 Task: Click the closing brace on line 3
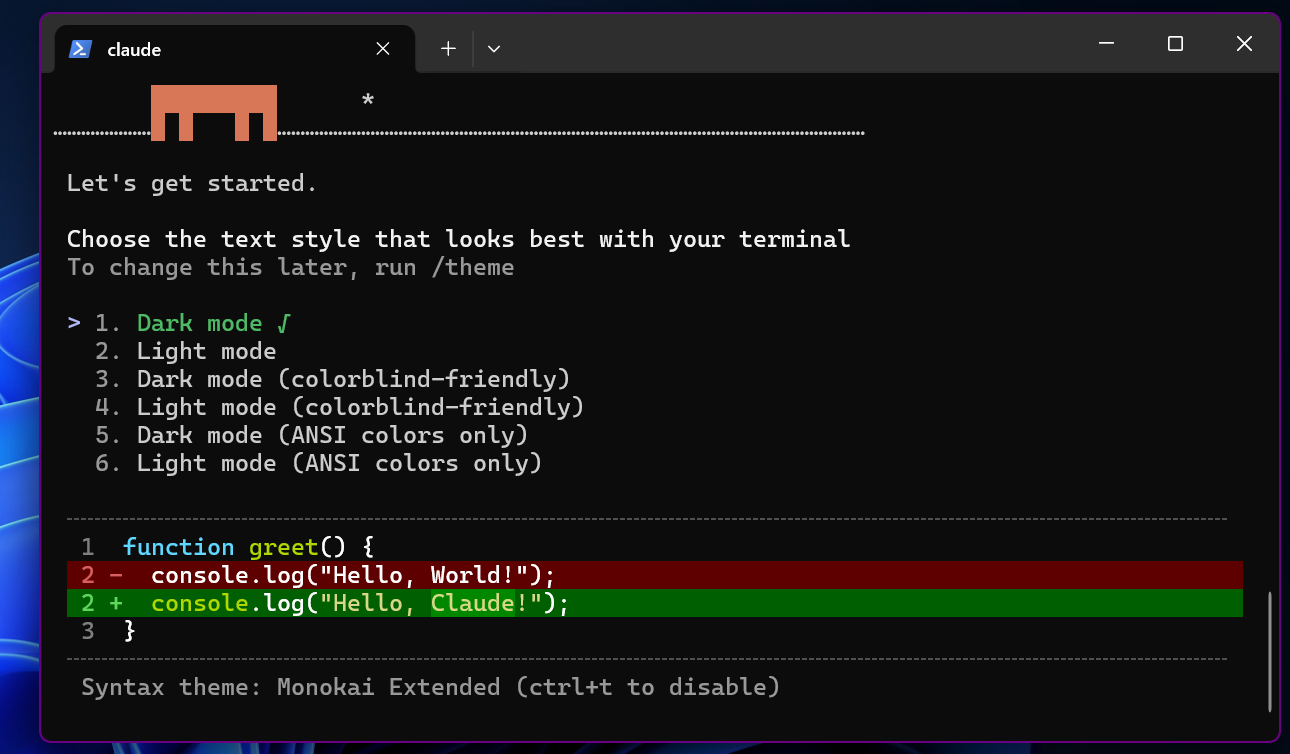tap(129, 631)
